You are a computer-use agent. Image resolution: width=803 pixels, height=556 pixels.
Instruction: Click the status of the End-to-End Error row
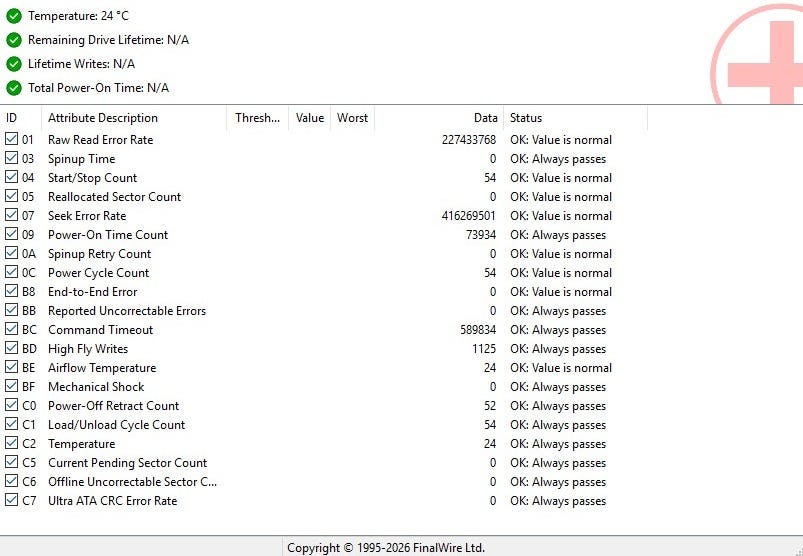(561, 292)
